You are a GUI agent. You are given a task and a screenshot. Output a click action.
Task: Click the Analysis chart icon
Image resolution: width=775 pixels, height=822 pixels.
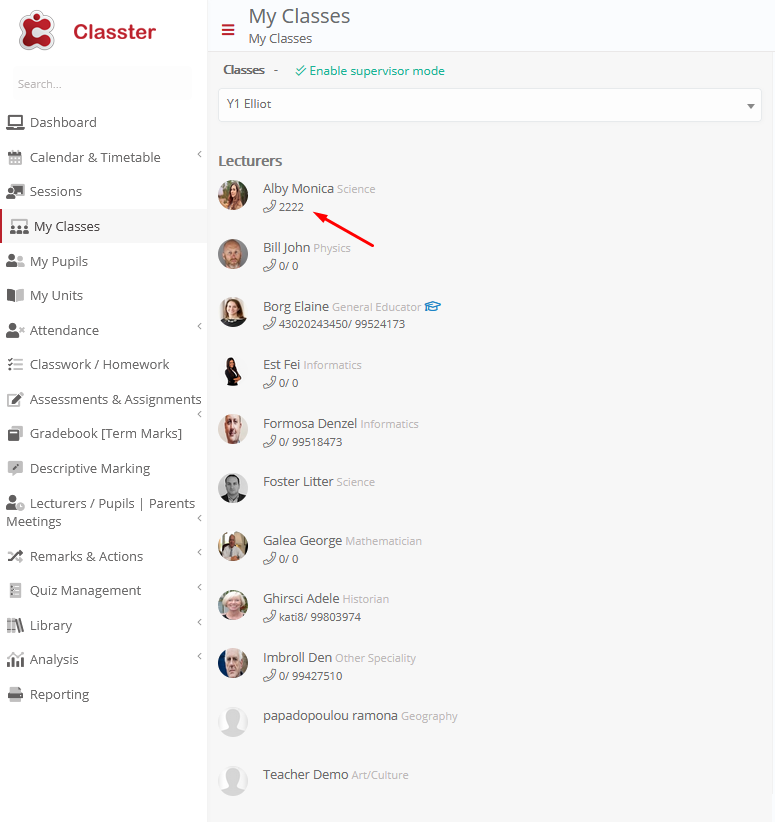point(15,659)
